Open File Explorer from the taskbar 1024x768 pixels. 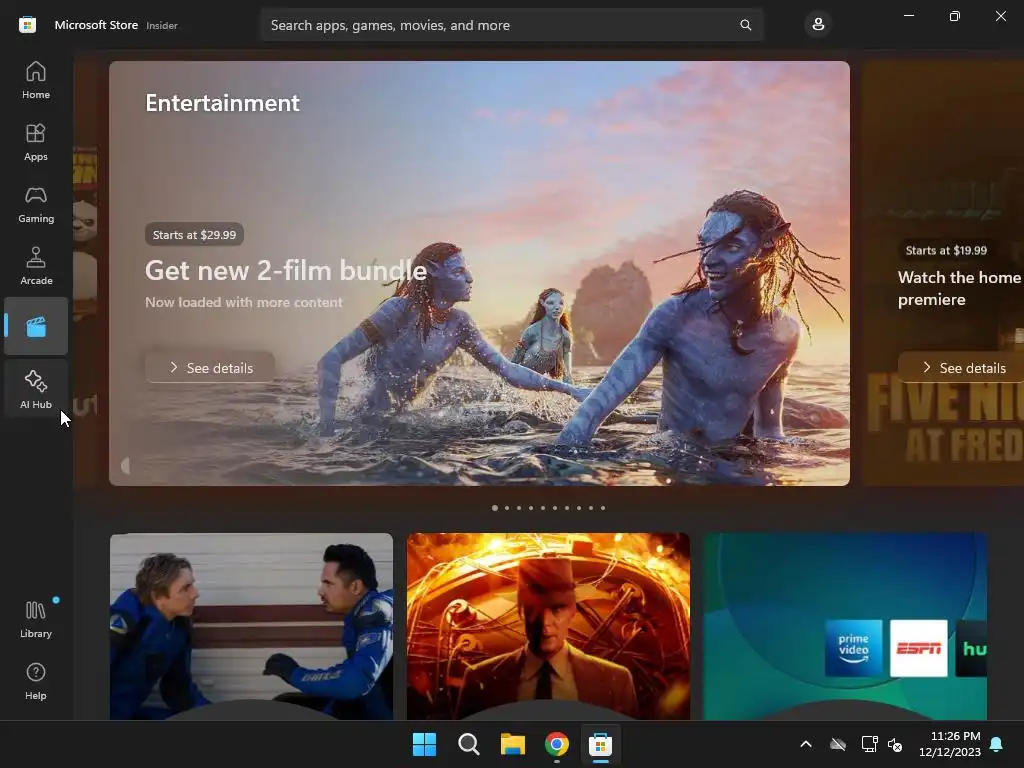click(513, 744)
